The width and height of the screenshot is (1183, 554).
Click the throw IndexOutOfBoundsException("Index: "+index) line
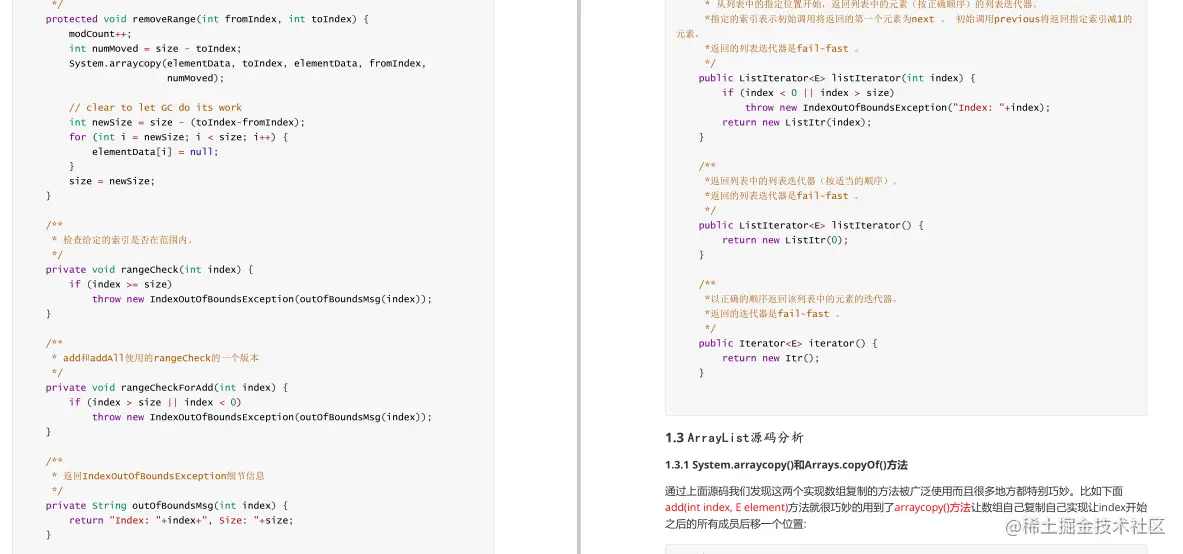tap(898, 107)
